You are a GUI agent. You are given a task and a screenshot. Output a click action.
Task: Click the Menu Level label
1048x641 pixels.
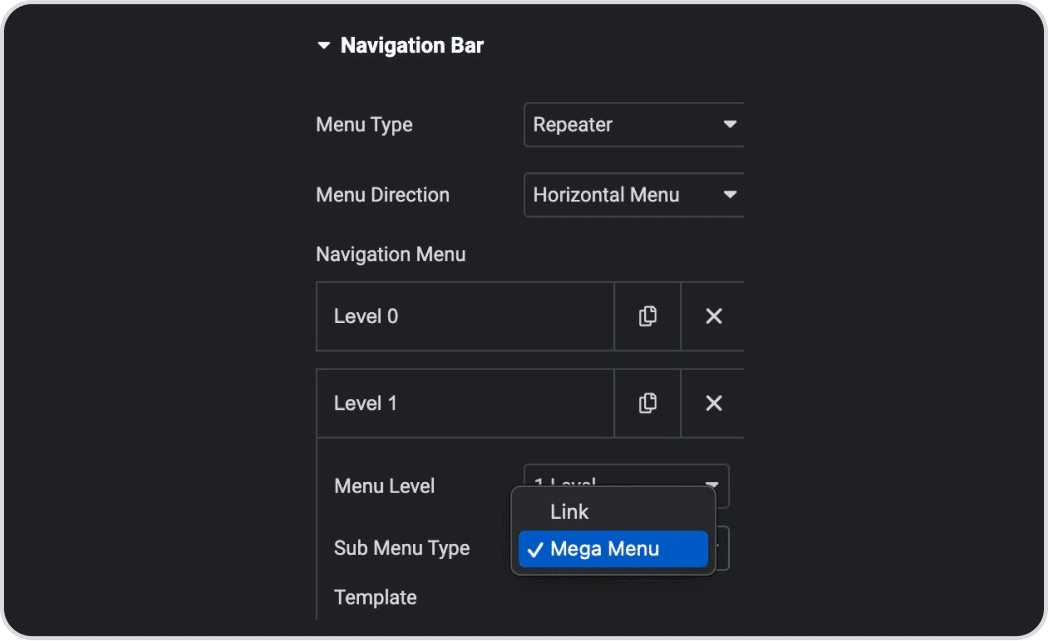pyautogui.click(x=384, y=486)
